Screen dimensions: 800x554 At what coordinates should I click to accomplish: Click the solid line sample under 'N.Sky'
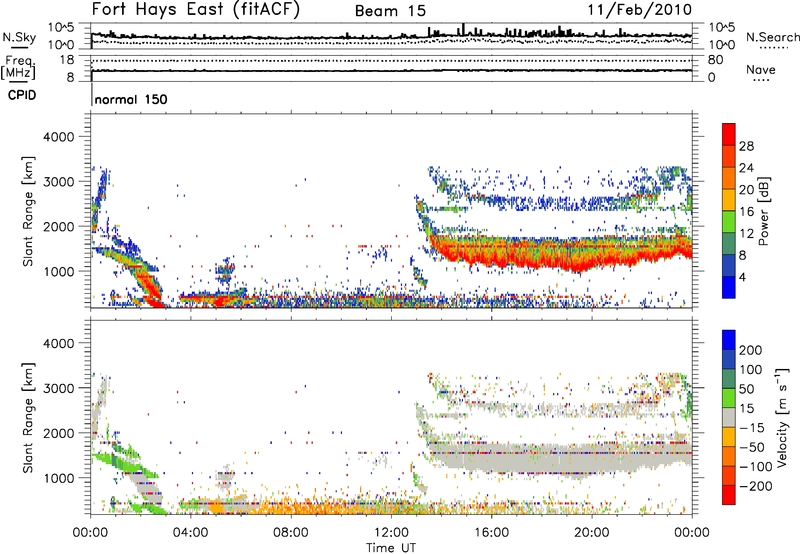[x=19, y=47]
